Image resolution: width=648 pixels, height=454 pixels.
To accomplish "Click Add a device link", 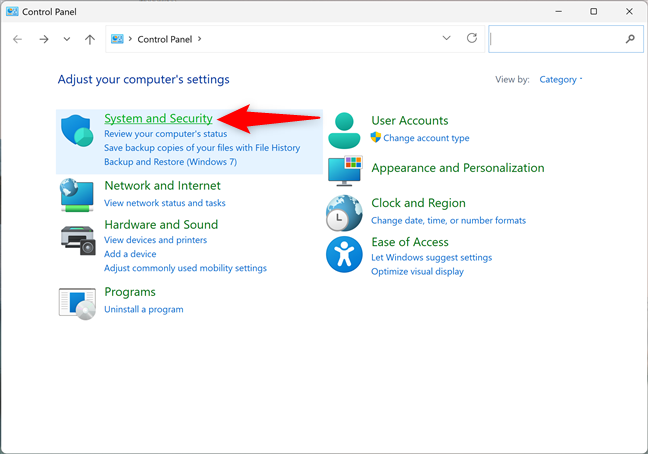I will (x=130, y=254).
